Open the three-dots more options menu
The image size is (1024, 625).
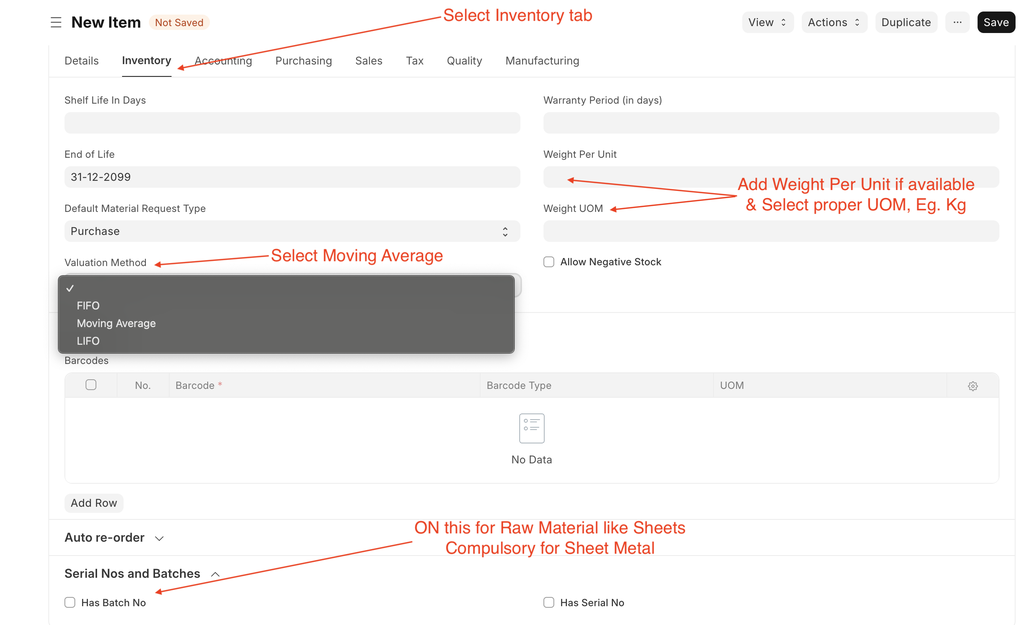(957, 22)
